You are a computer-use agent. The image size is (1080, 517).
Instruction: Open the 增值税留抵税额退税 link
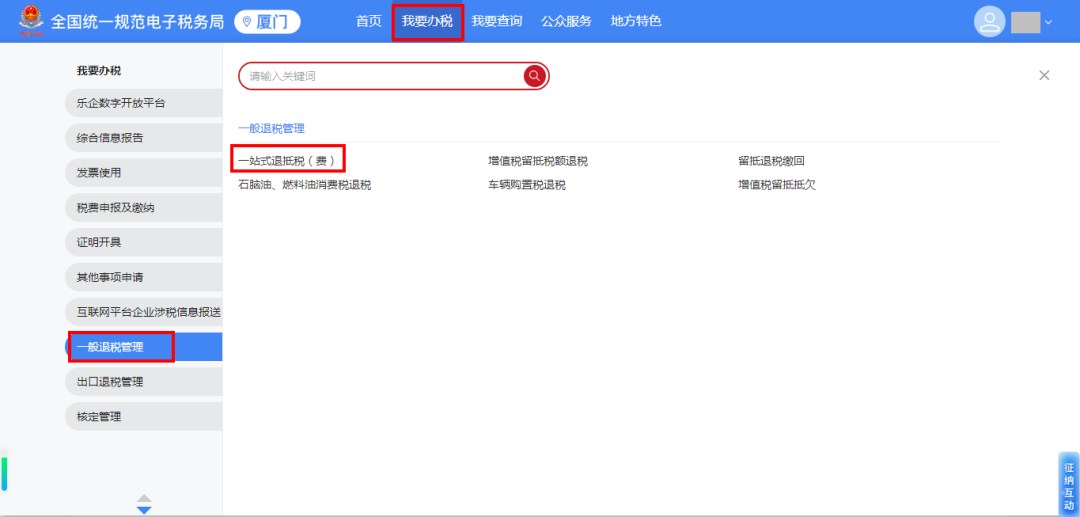[538, 161]
